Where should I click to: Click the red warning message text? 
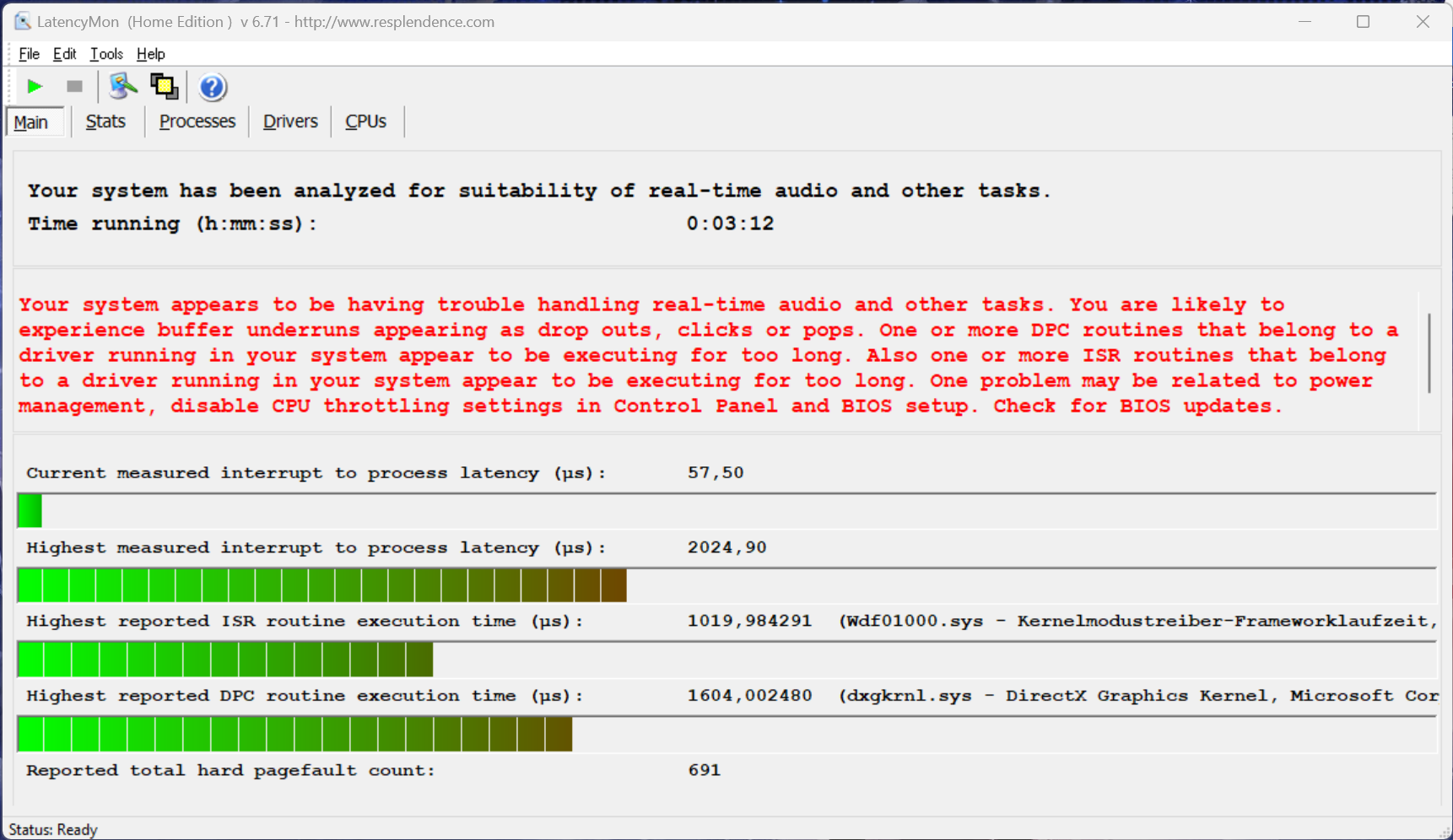709,355
